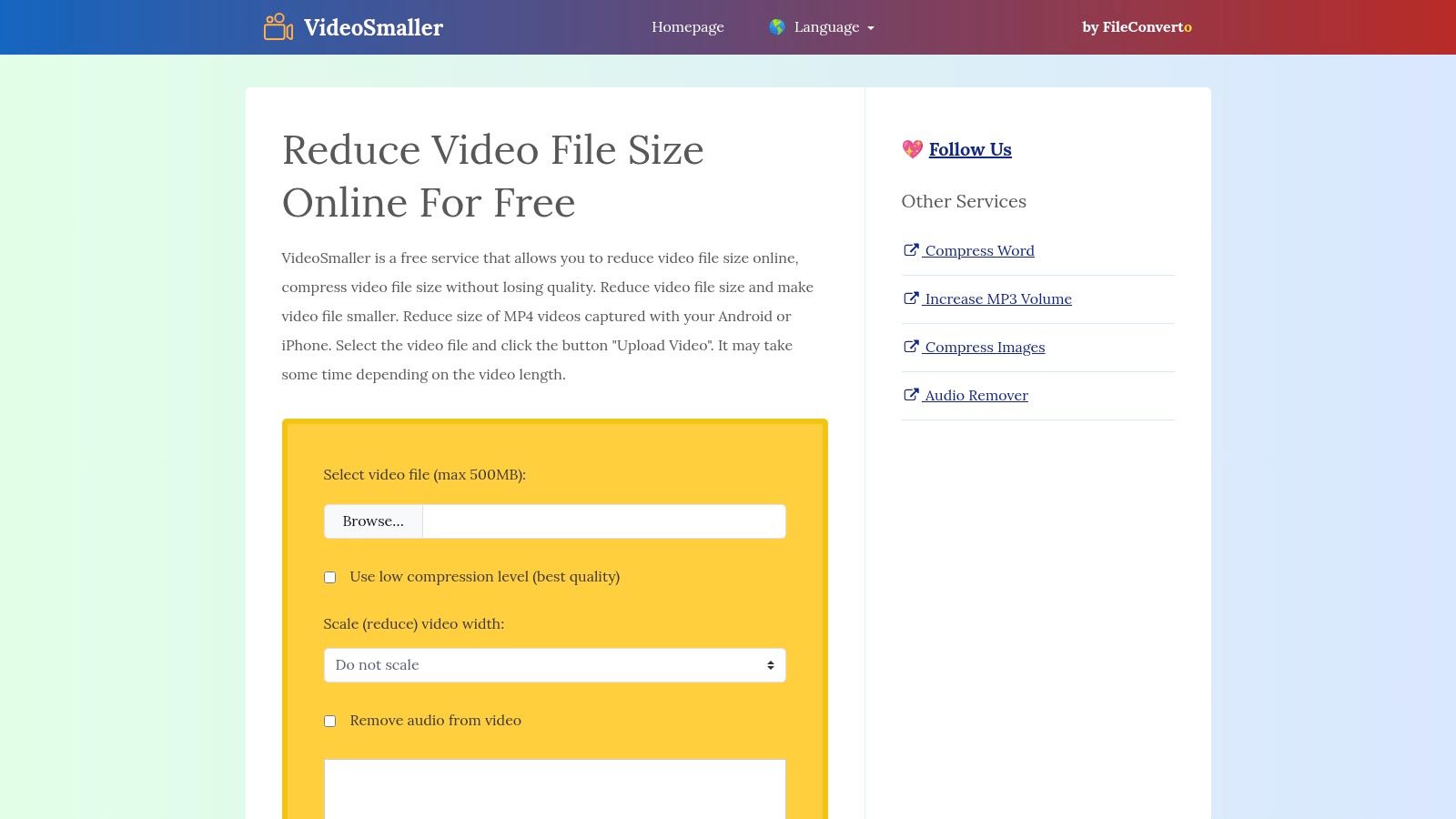Click the heart emoji next to Follow Us
Viewport: 1456px width, 819px height.
pyautogui.click(x=912, y=149)
